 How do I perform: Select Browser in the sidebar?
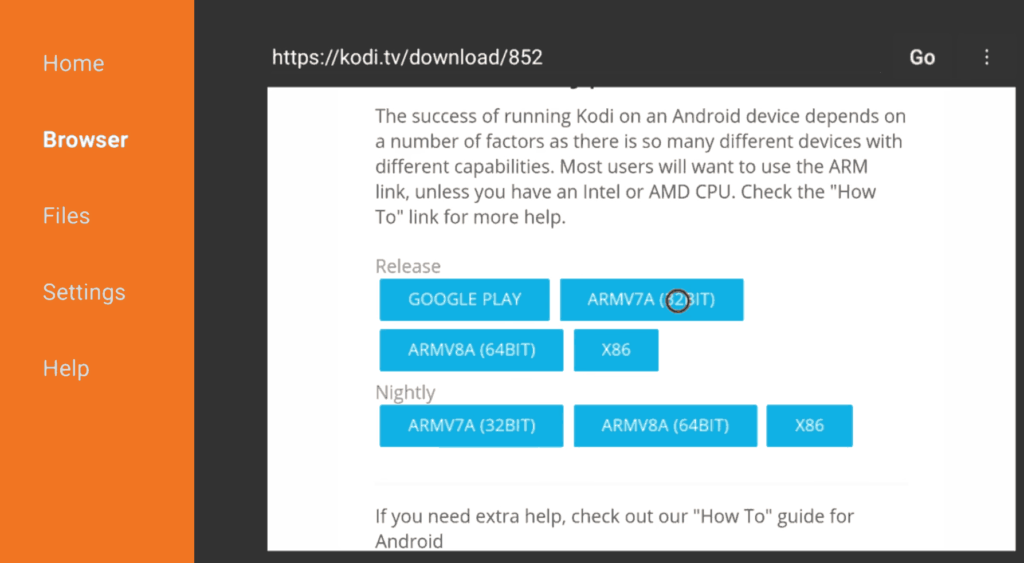(85, 140)
